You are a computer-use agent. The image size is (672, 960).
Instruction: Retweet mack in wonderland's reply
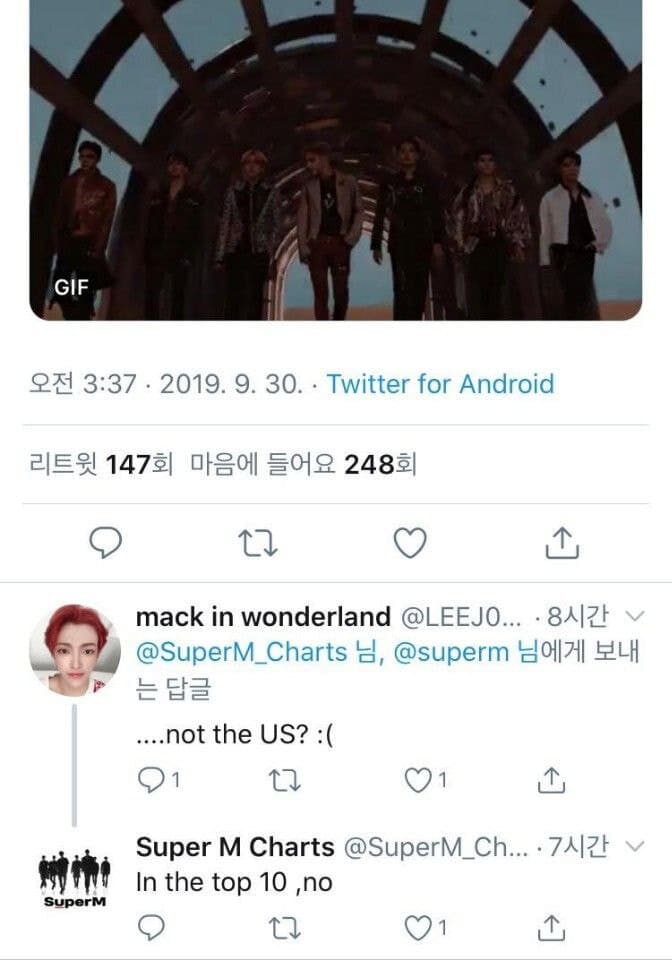tap(285, 780)
